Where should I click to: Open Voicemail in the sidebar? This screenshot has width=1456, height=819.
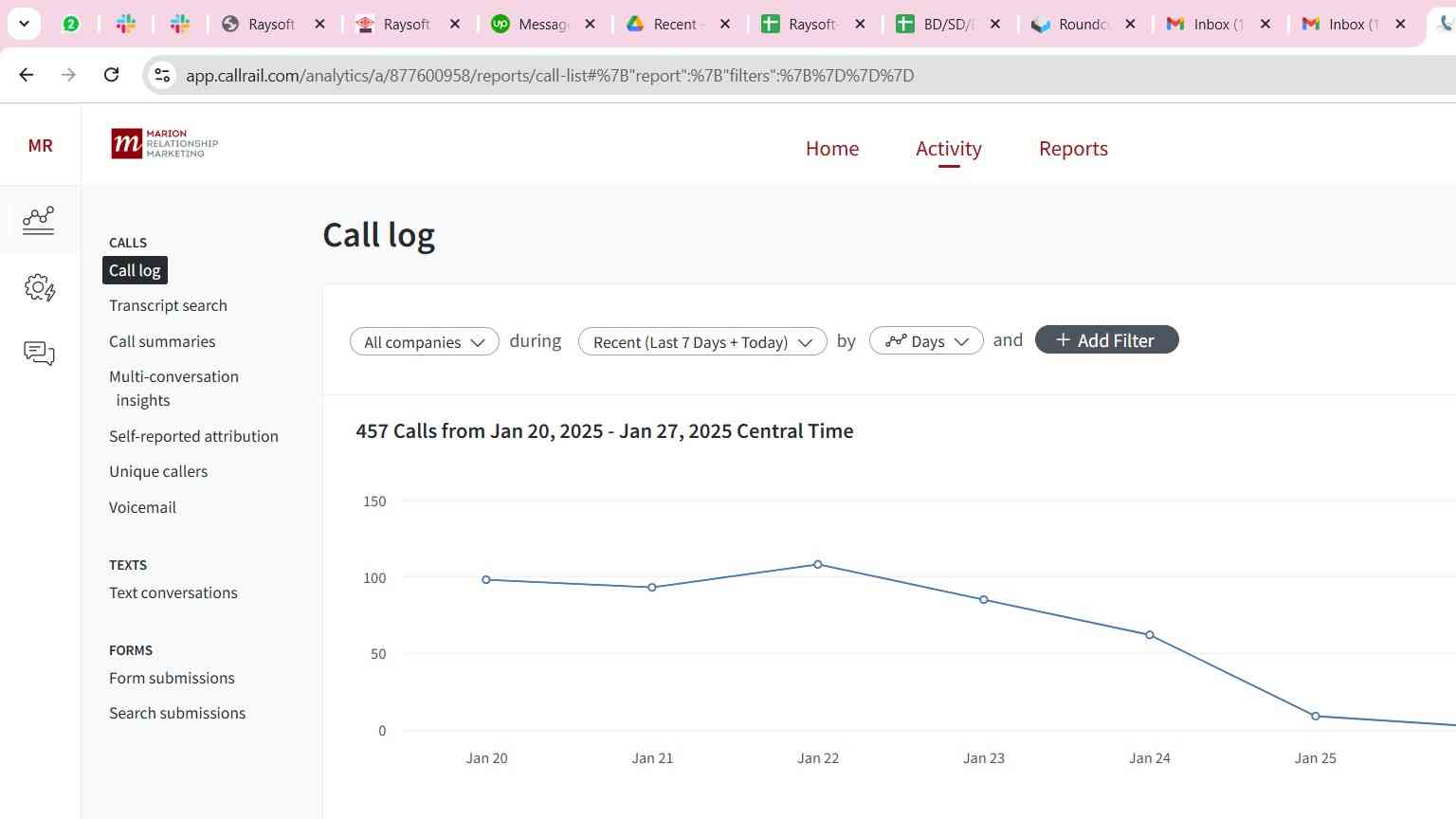tap(142, 507)
